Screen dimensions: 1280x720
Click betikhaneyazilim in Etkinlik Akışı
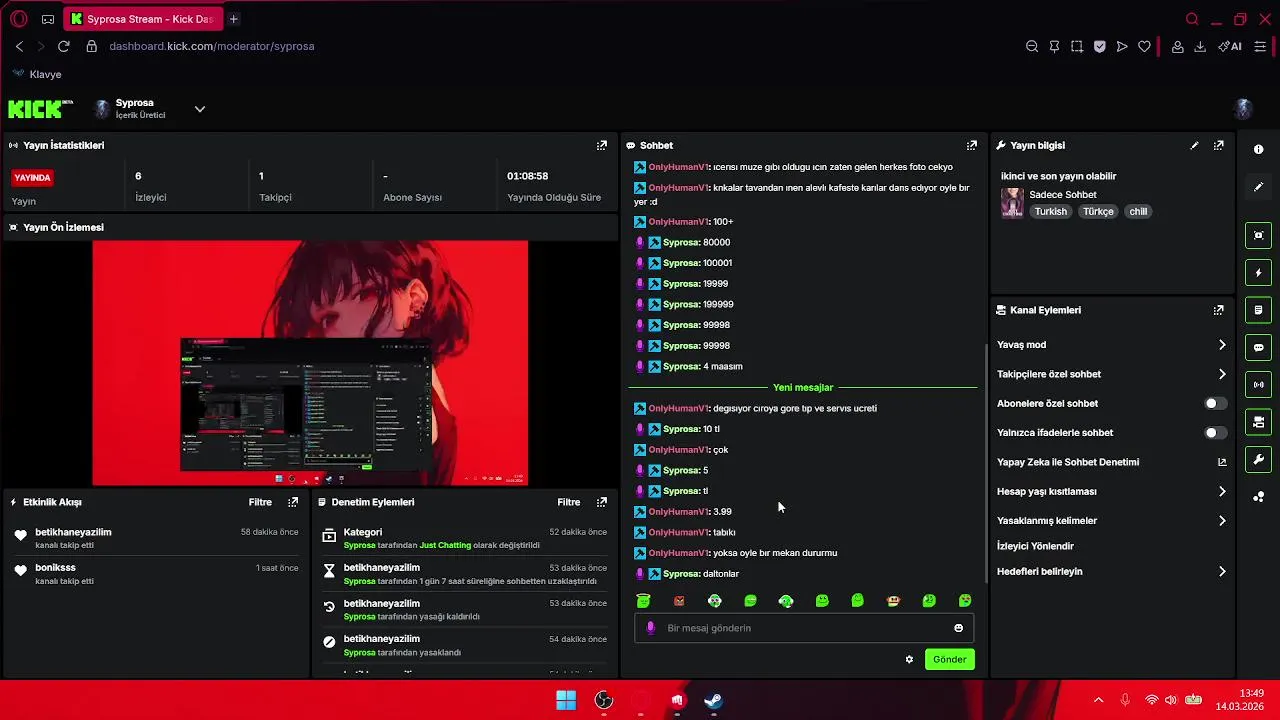point(73,532)
